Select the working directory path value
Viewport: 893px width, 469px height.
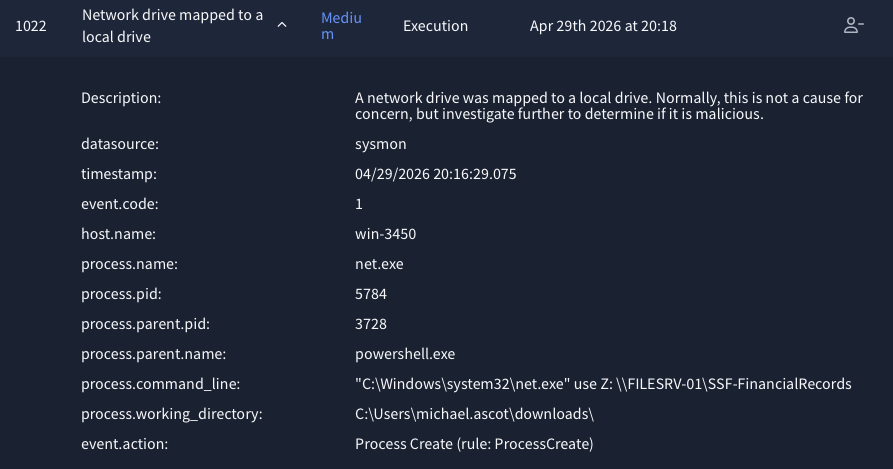click(x=474, y=414)
